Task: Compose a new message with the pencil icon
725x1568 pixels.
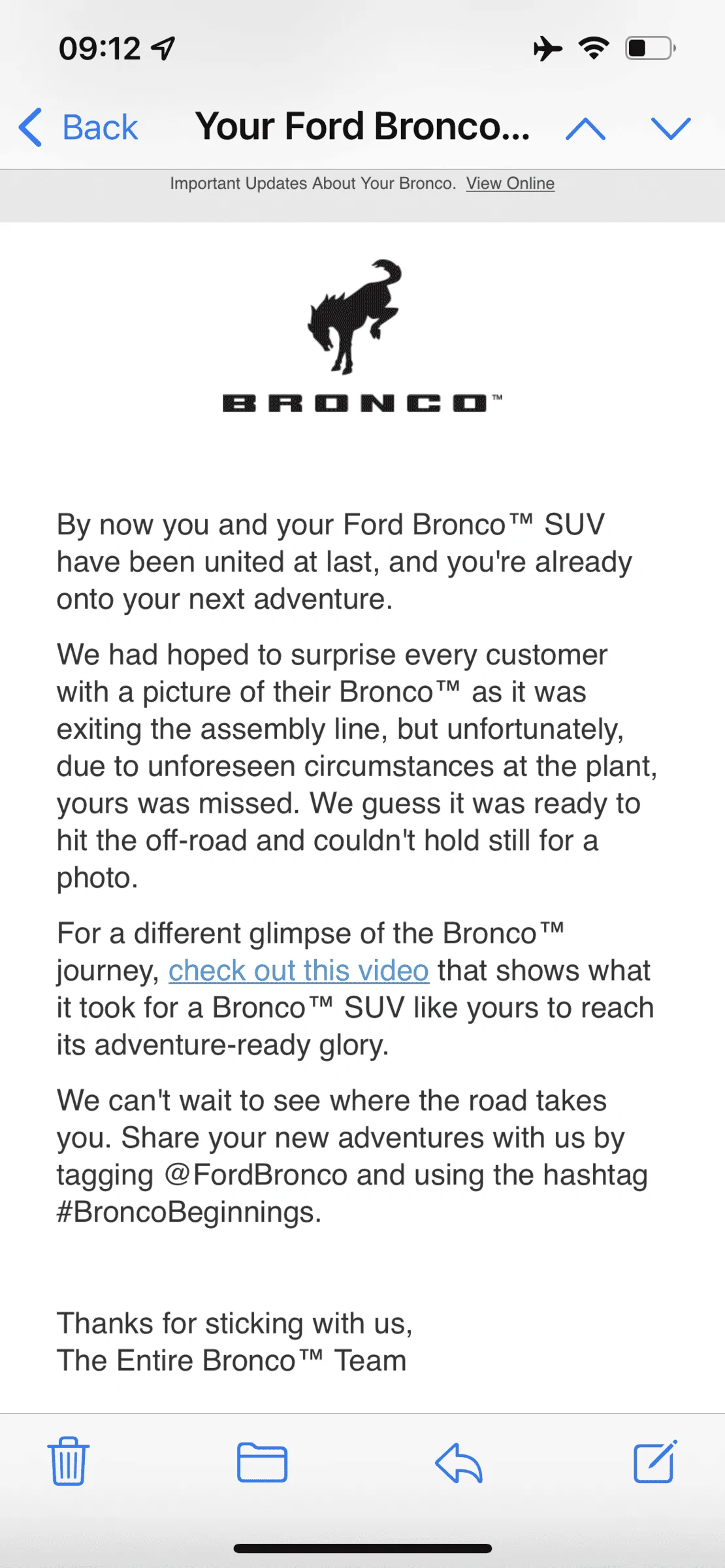Action: pyautogui.click(x=655, y=1461)
